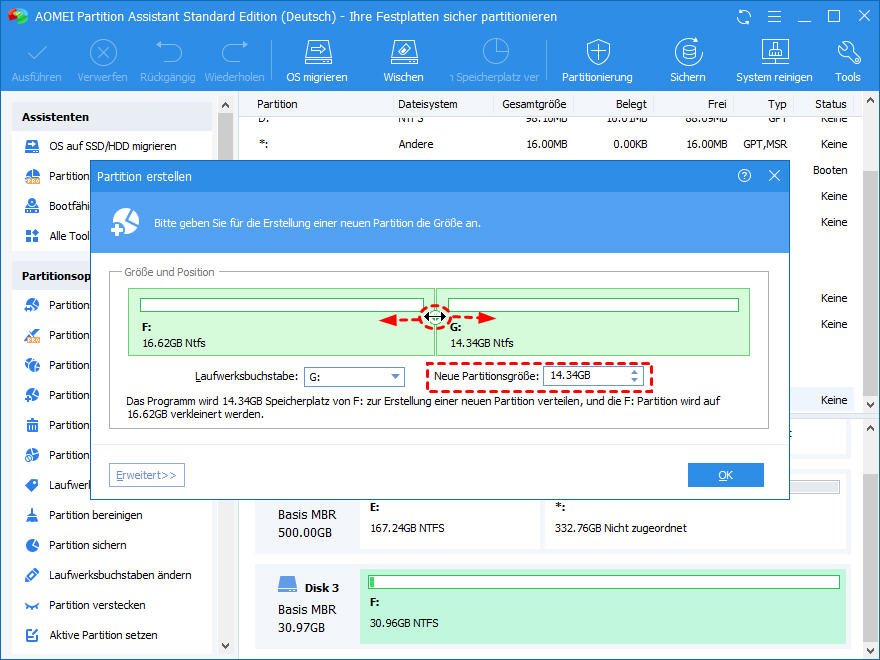Sort by the Belegt column header

[631, 104]
